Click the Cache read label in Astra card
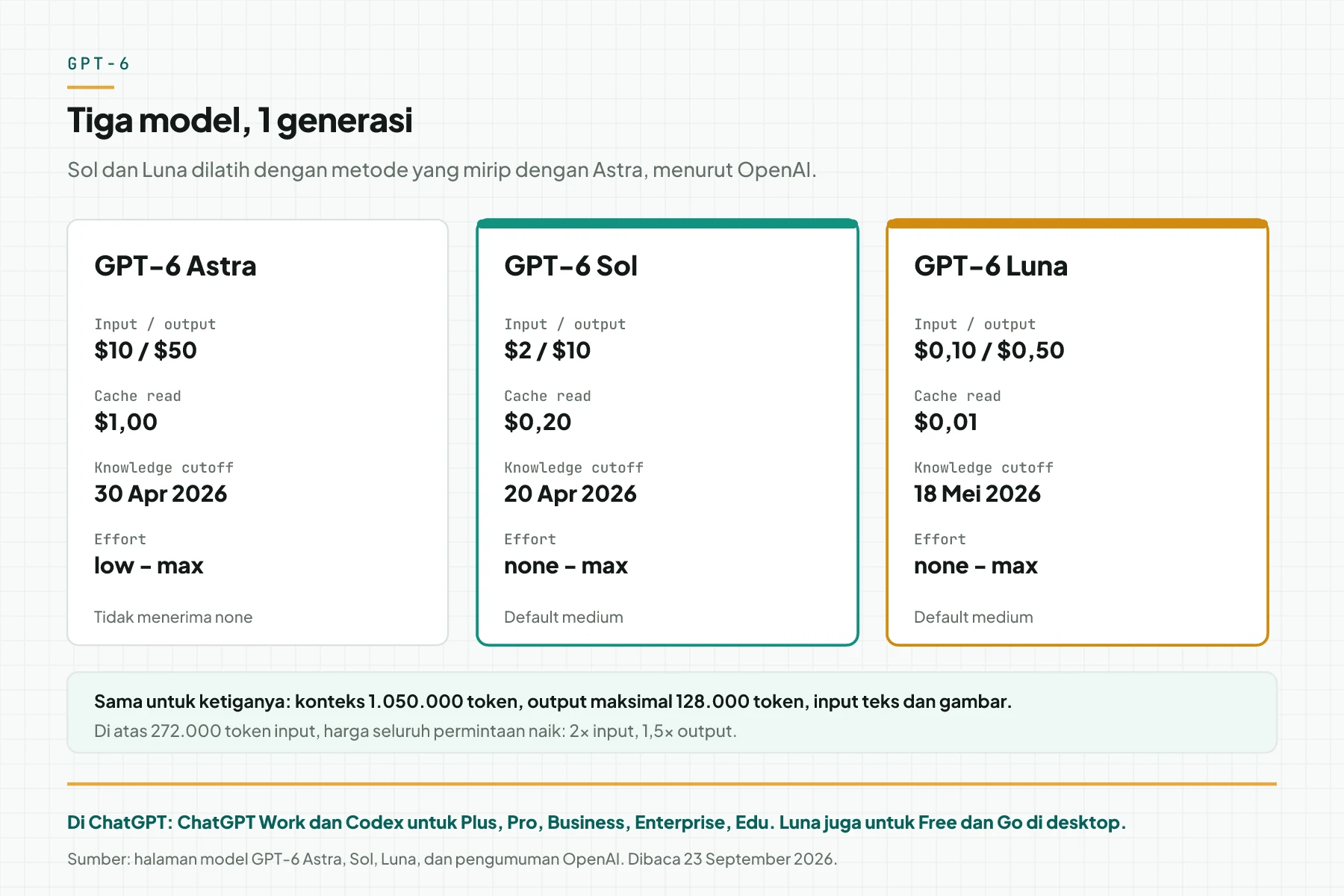 (x=137, y=396)
